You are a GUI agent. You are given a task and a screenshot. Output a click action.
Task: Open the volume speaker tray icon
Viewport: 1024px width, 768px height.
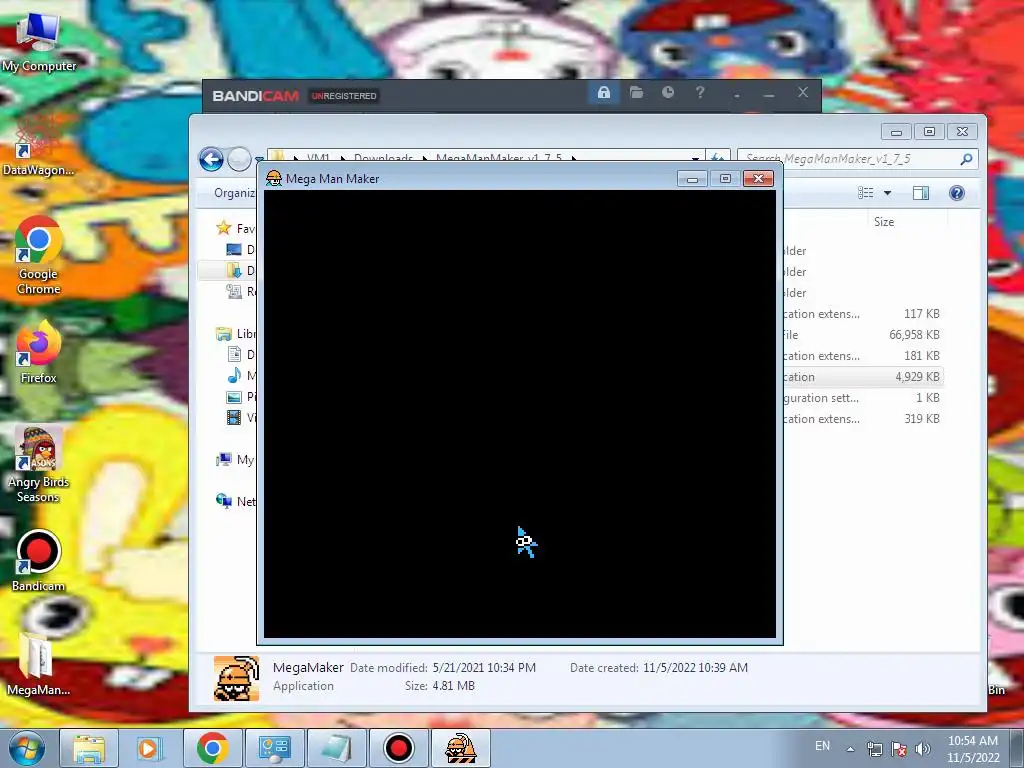coord(923,749)
